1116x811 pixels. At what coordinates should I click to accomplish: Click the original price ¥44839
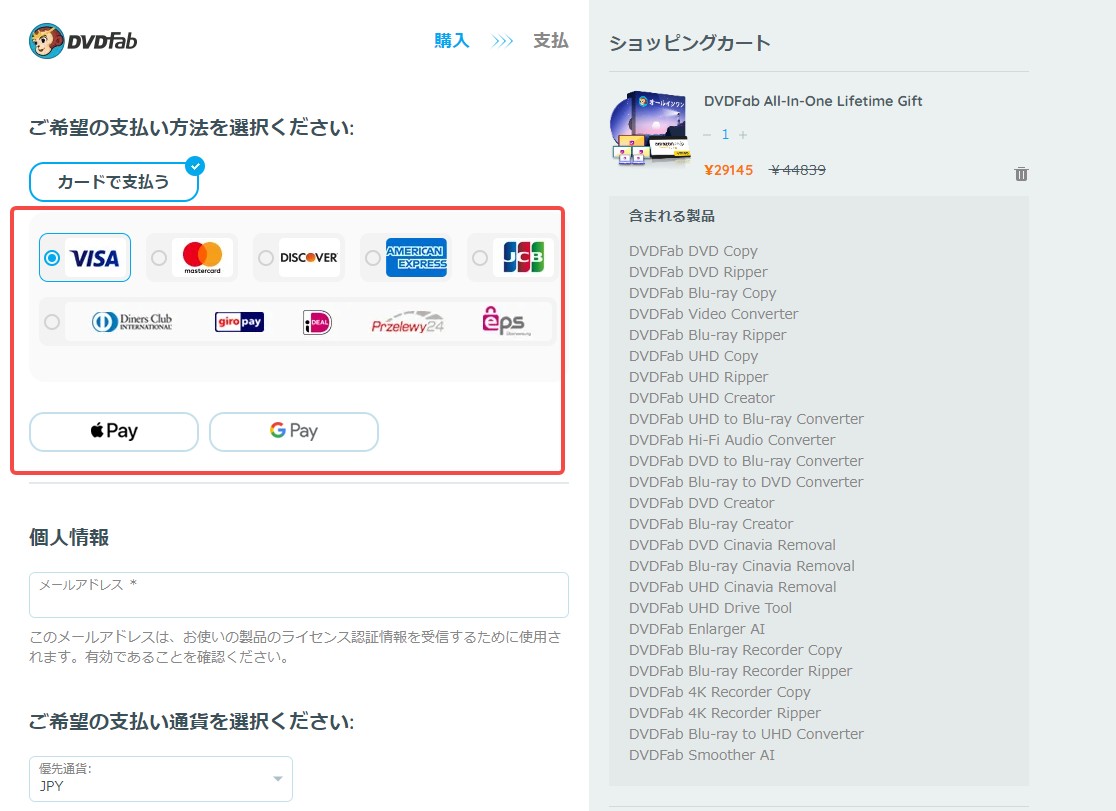coord(798,170)
